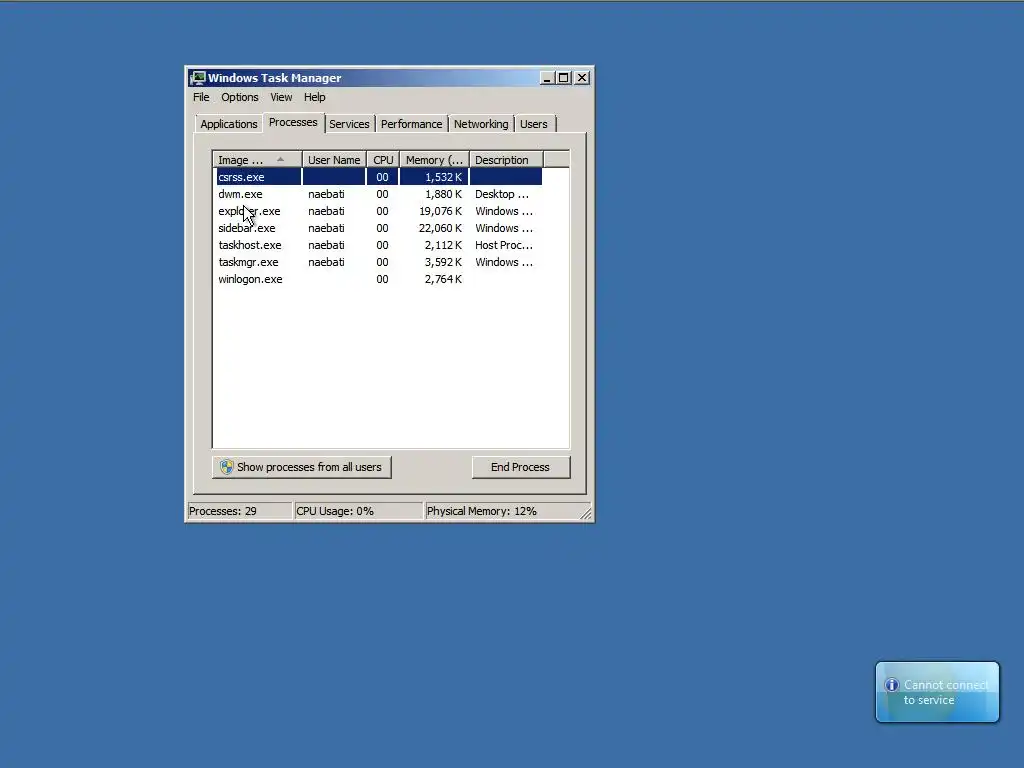
Task: Select the explorer.exe process row
Action: coord(379,211)
